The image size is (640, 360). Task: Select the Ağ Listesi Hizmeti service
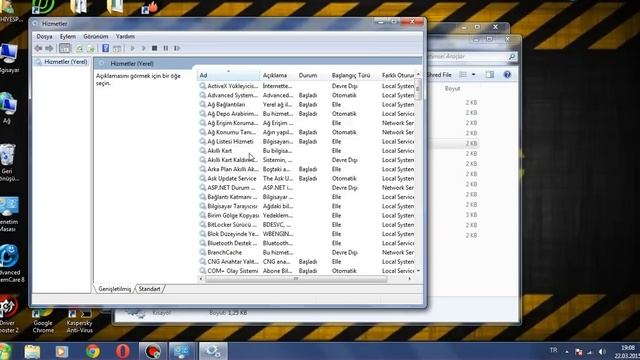(307, 141)
